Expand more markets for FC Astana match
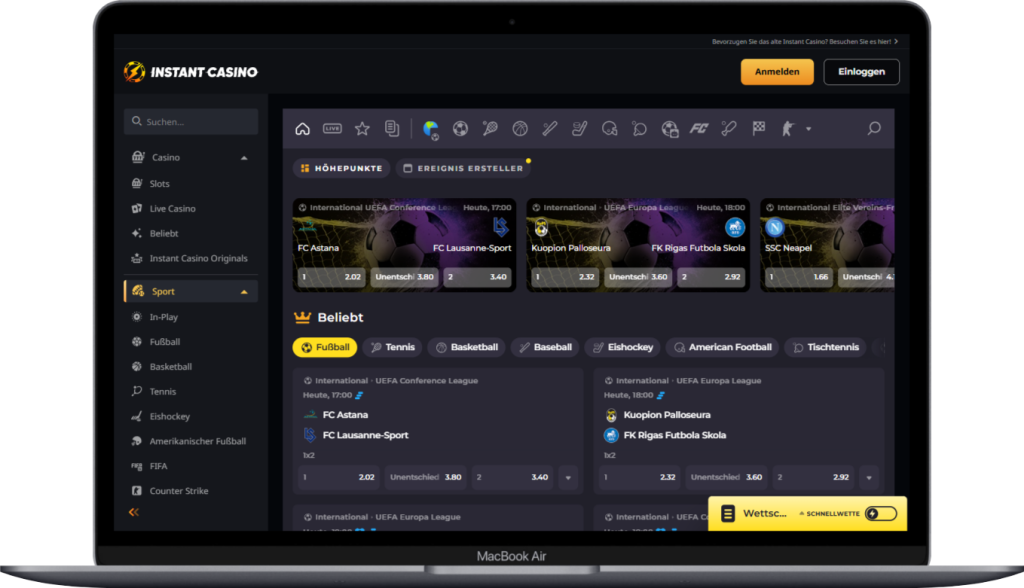The height and width of the screenshot is (588, 1024). coord(568,478)
